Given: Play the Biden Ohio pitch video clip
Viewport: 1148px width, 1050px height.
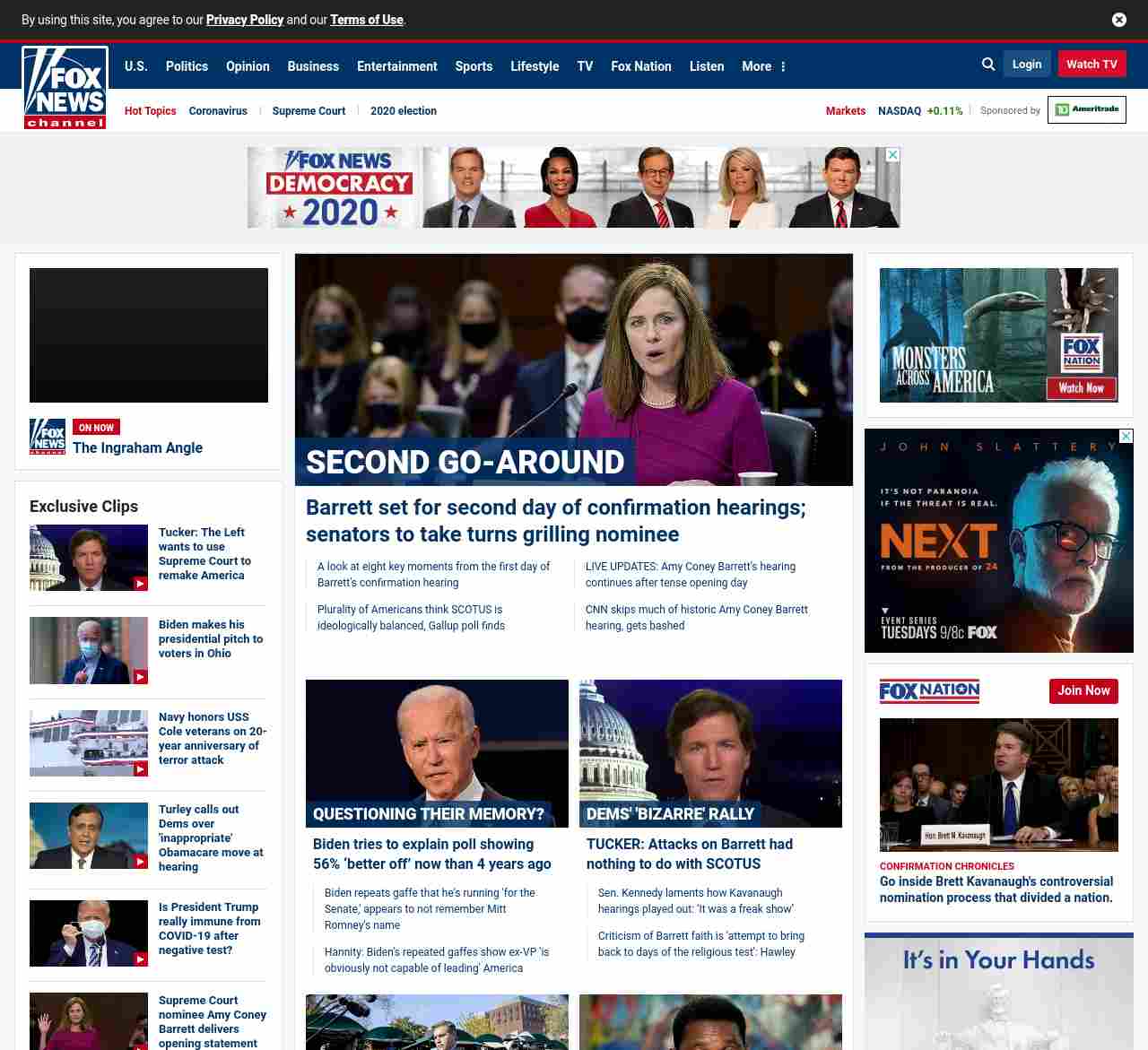Looking at the screenshot, I should (x=89, y=650).
